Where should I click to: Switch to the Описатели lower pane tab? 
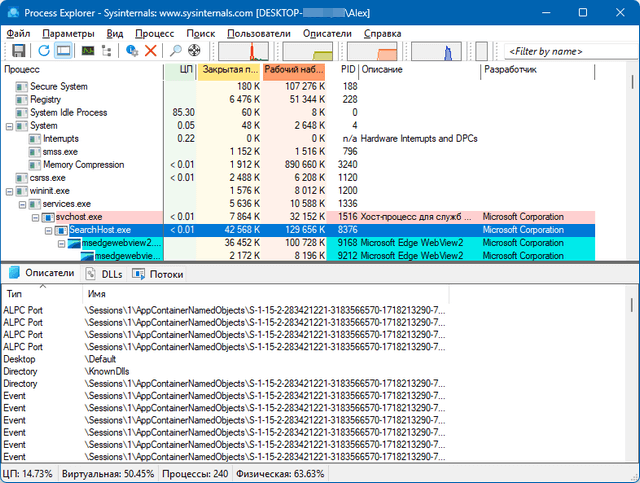pyautogui.click(x=42, y=273)
